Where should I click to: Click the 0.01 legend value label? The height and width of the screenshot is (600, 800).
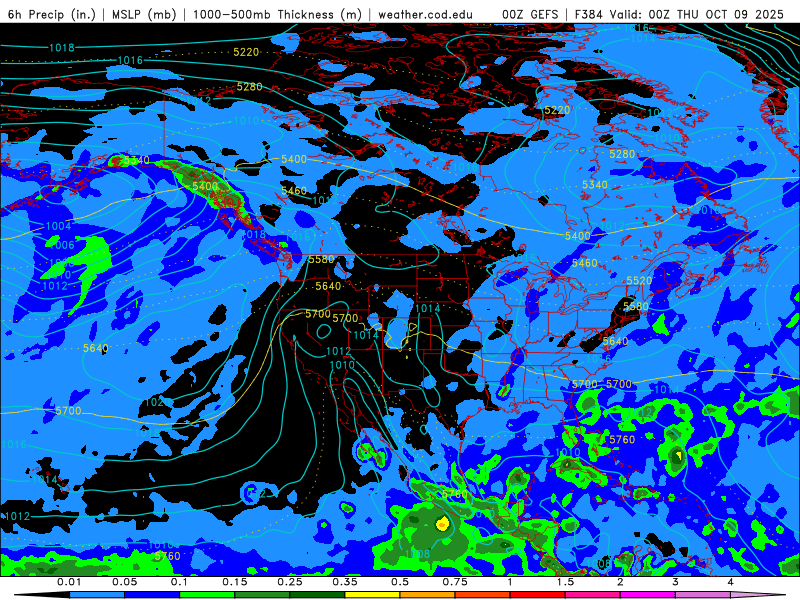(x=69, y=582)
